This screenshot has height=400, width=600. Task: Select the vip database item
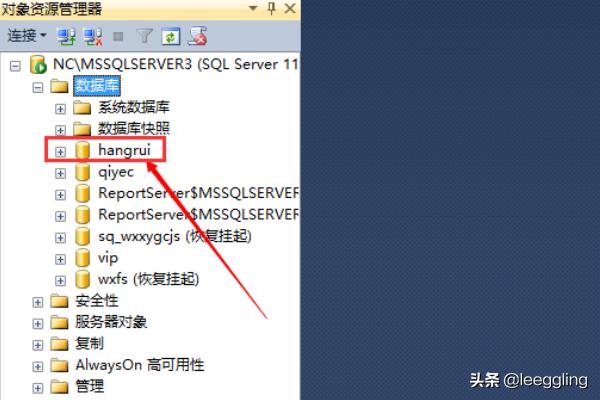[x=108, y=258]
